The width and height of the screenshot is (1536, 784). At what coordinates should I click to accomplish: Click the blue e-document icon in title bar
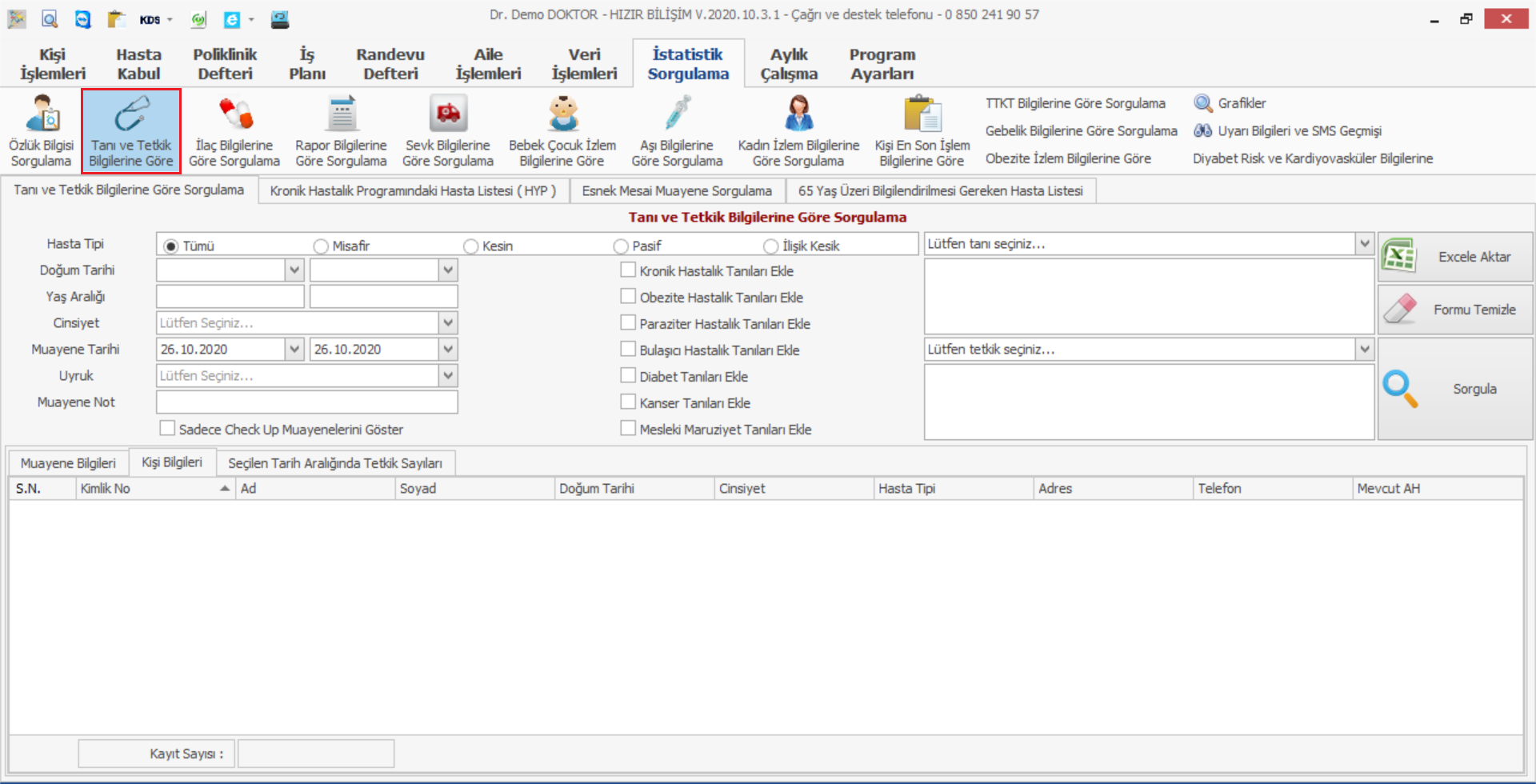pyautogui.click(x=232, y=19)
